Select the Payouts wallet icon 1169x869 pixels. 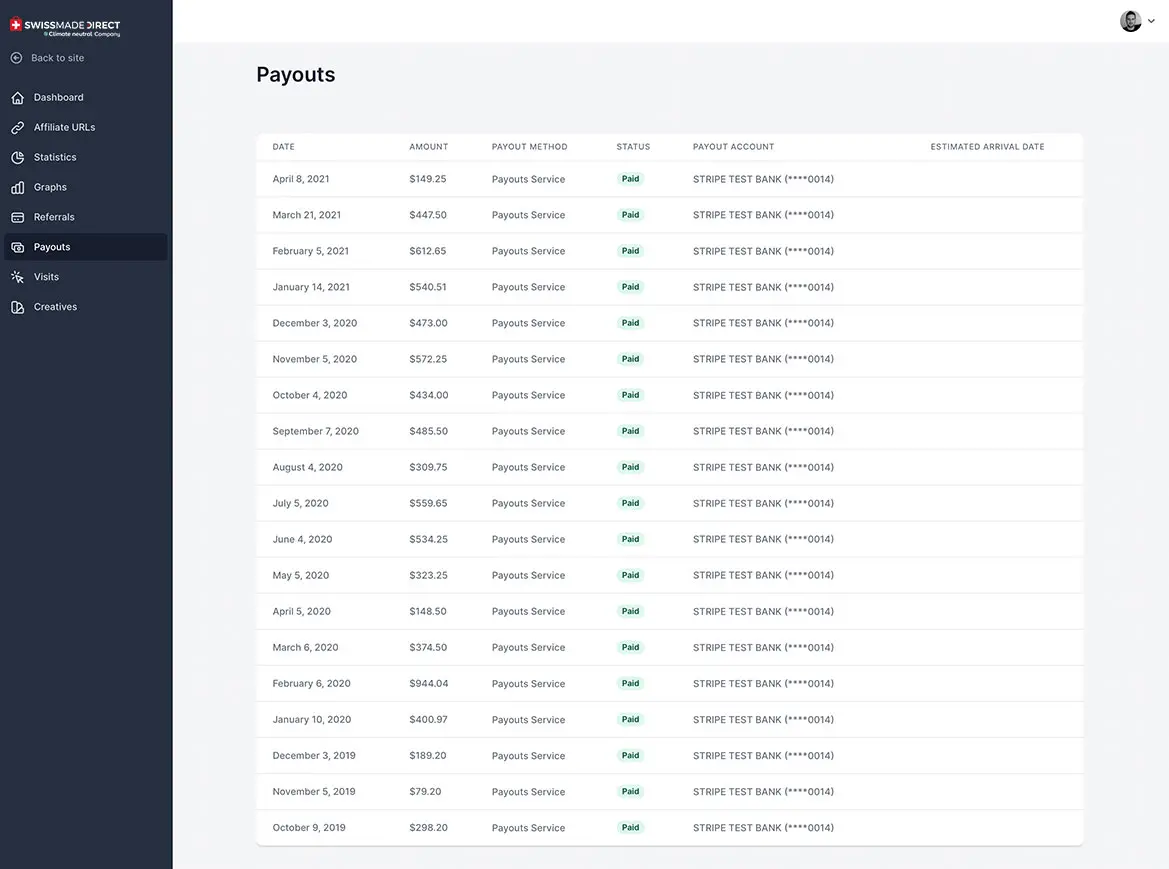click(15, 247)
